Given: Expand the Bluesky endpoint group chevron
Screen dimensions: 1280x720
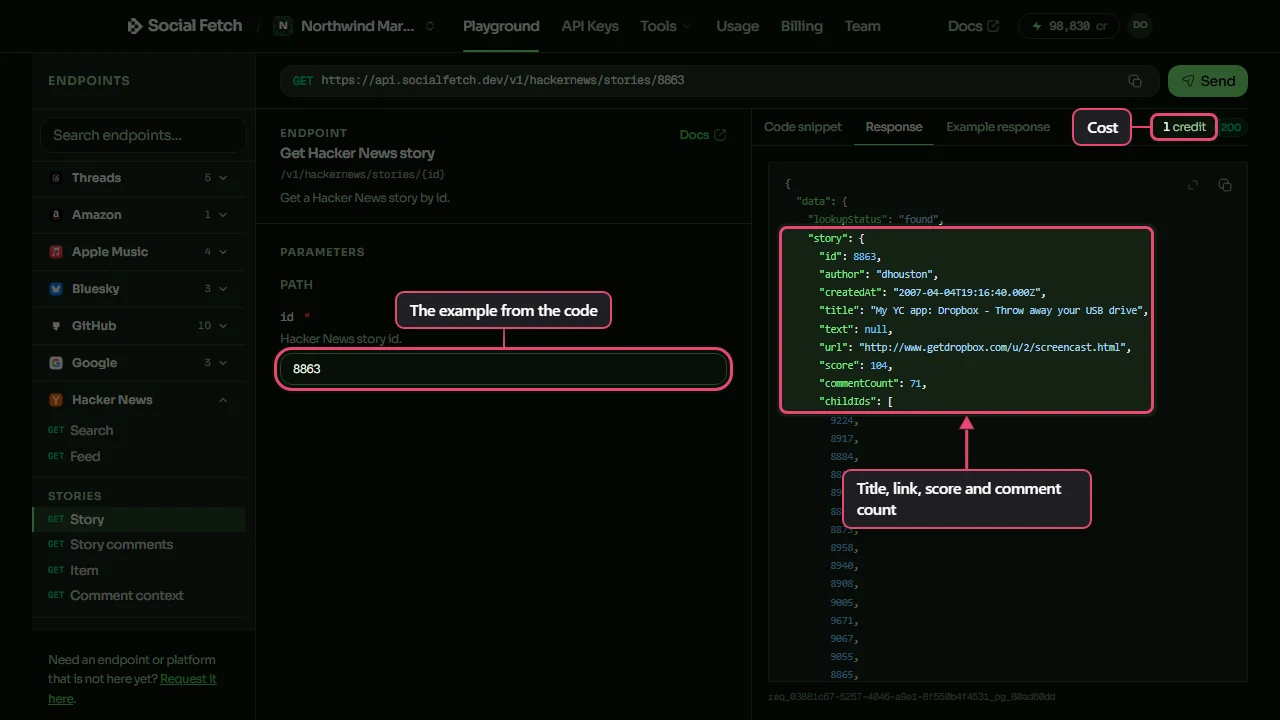Looking at the screenshot, I should tap(223, 289).
